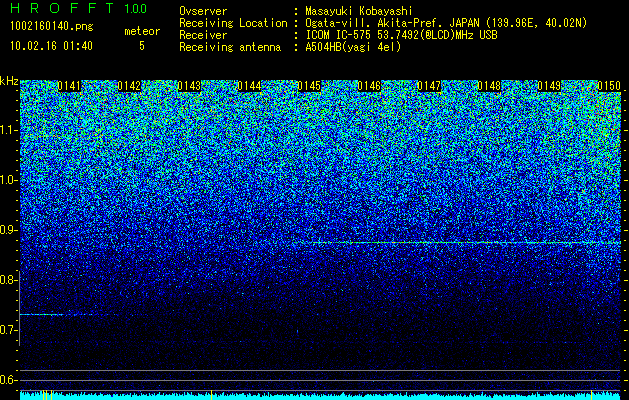
Task: Click the 0145 time marker
Action: [309, 86]
